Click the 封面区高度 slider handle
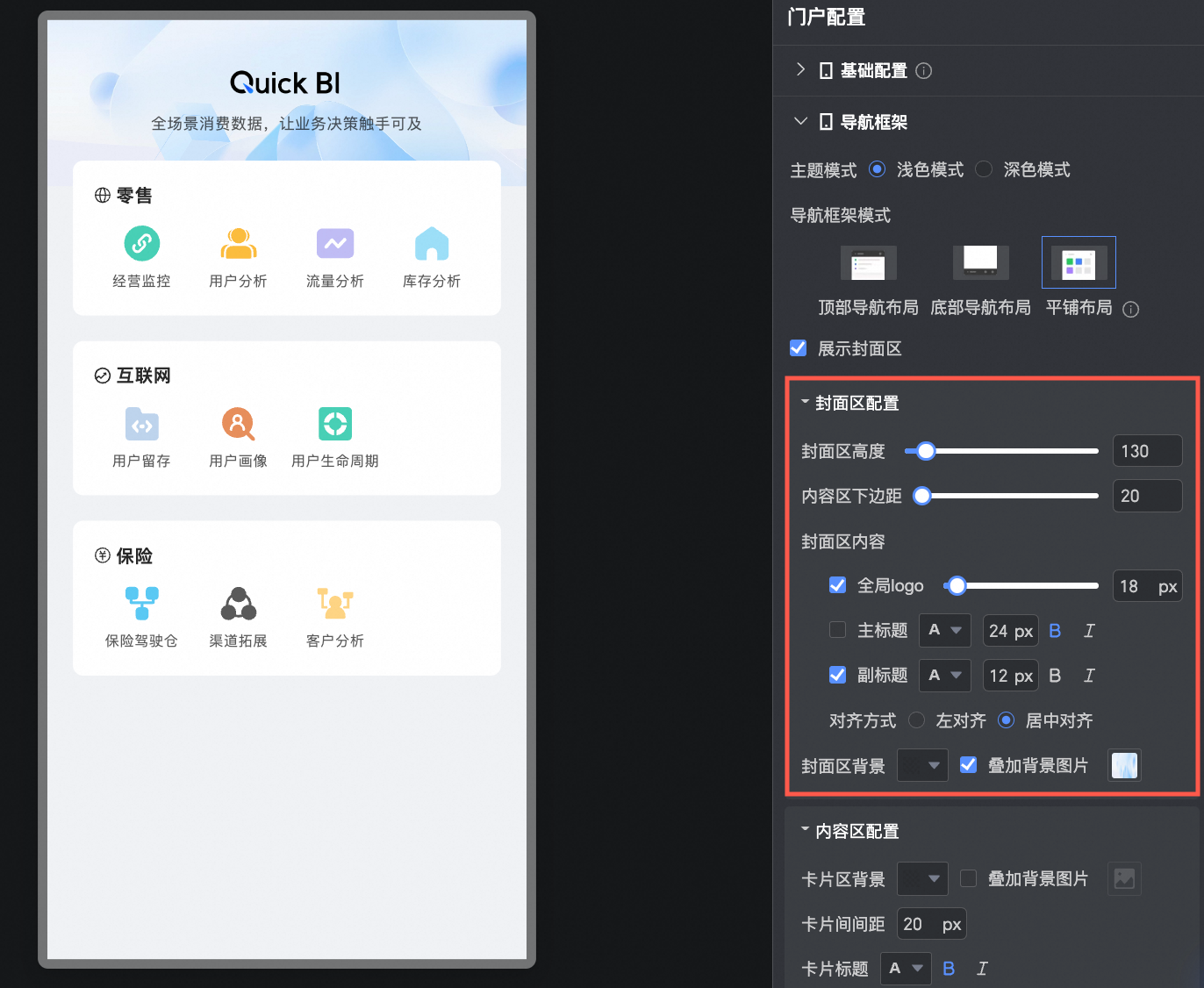1204x988 pixels. (926, 451)
